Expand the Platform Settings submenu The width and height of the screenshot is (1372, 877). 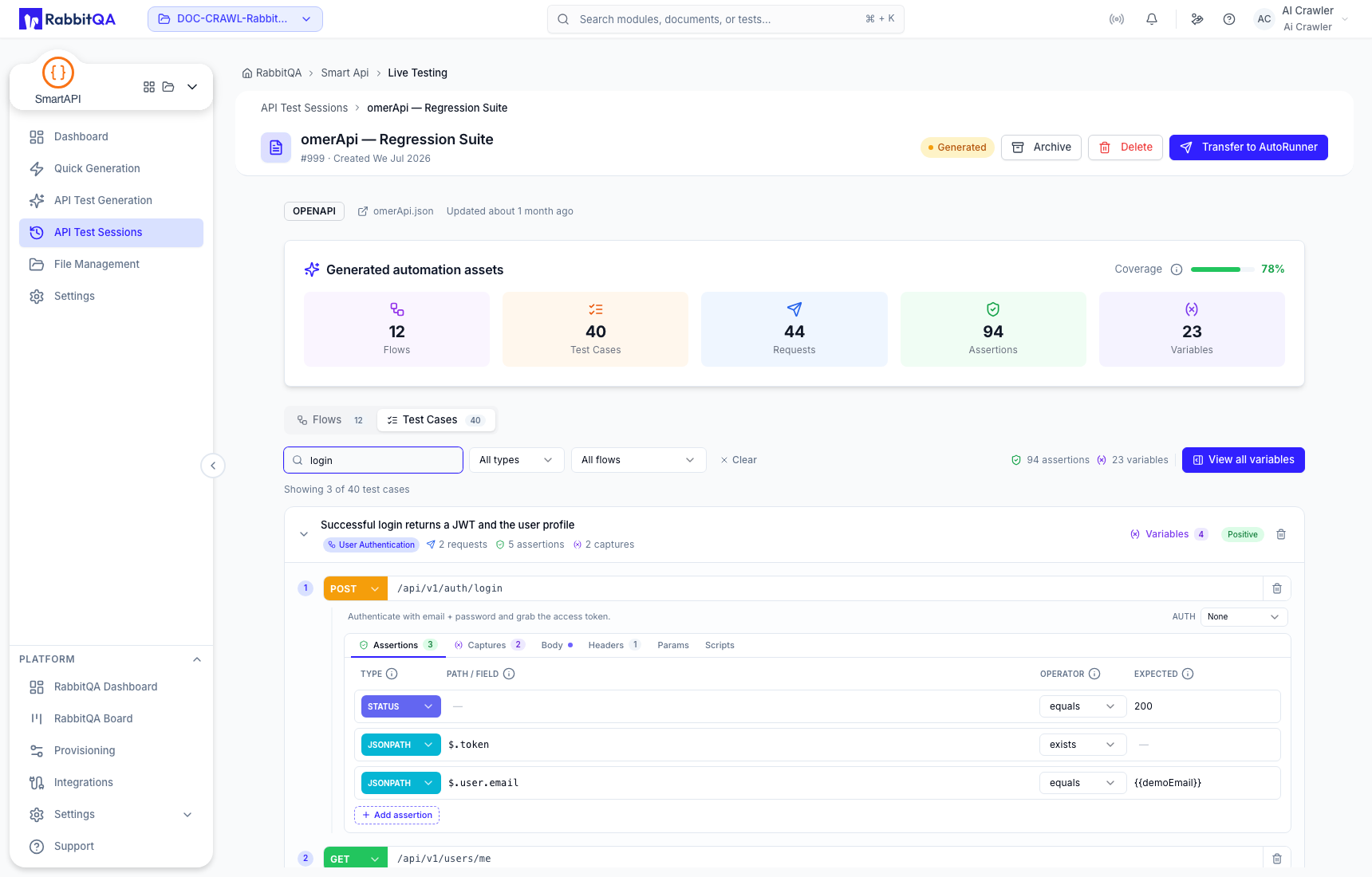tap(187, 815)
